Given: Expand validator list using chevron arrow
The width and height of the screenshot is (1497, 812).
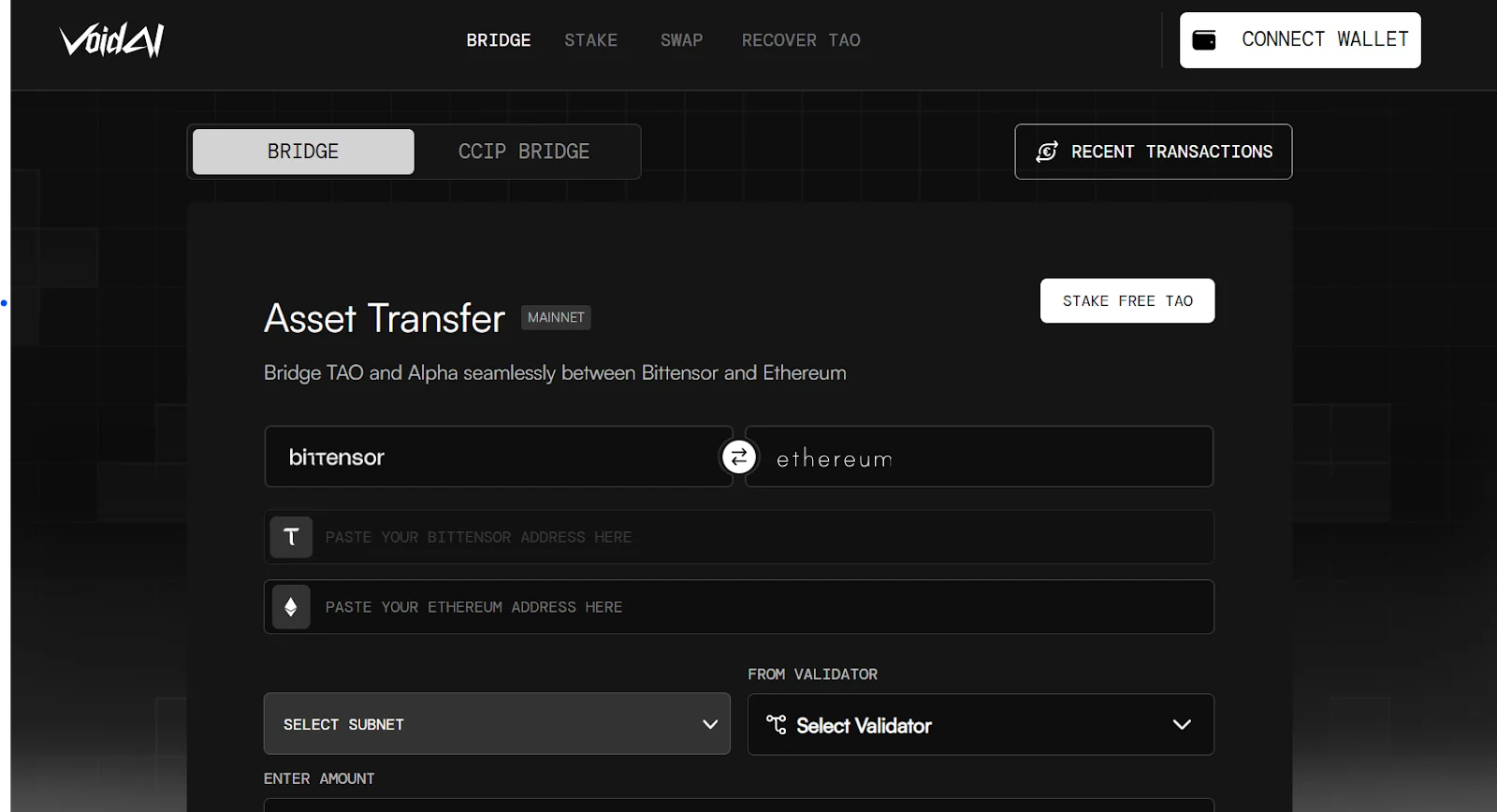Looking at the screenshot, I should click(1182, 724).
